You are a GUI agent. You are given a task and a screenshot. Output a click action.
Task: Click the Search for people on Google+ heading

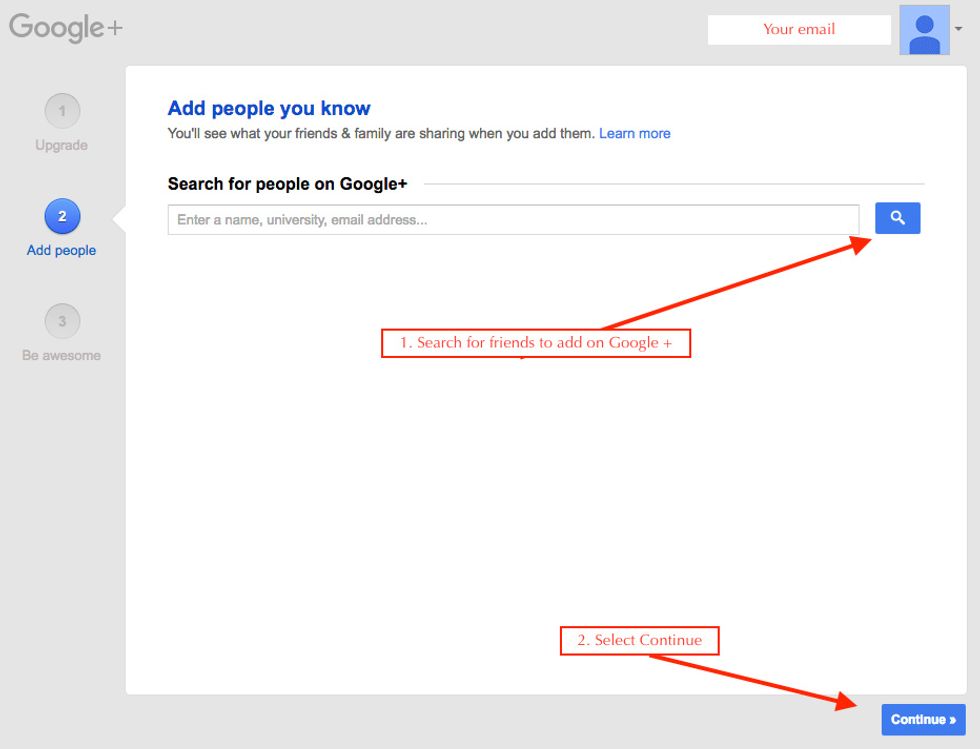coord(288,184)
